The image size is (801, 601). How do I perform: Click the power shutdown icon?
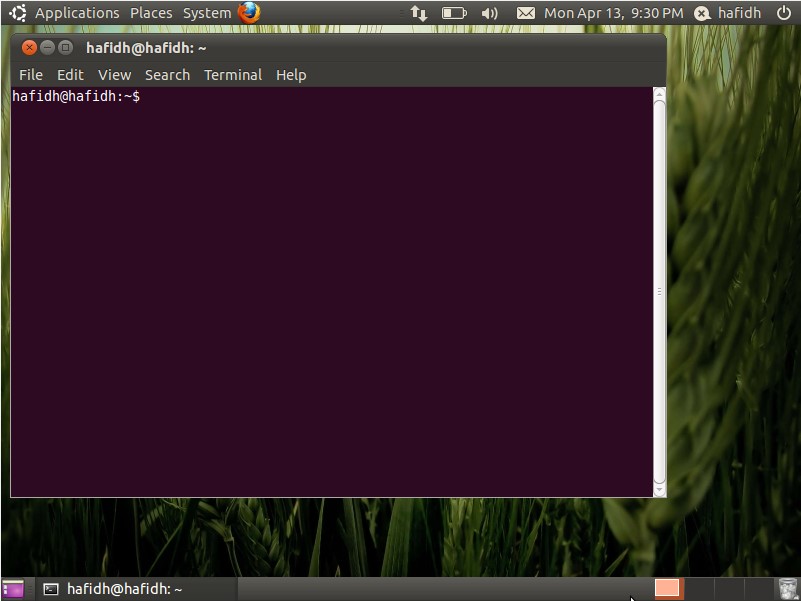pos(783,13)
